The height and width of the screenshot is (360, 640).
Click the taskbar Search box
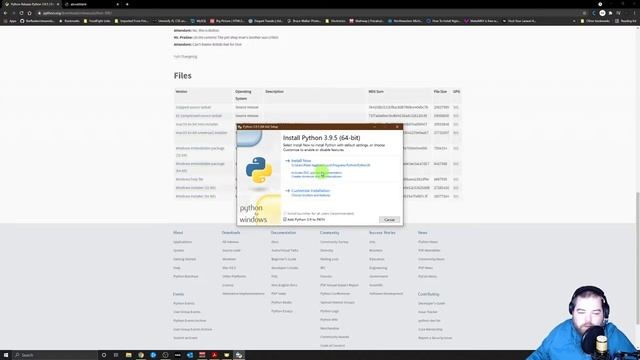(x=55, y=355)
